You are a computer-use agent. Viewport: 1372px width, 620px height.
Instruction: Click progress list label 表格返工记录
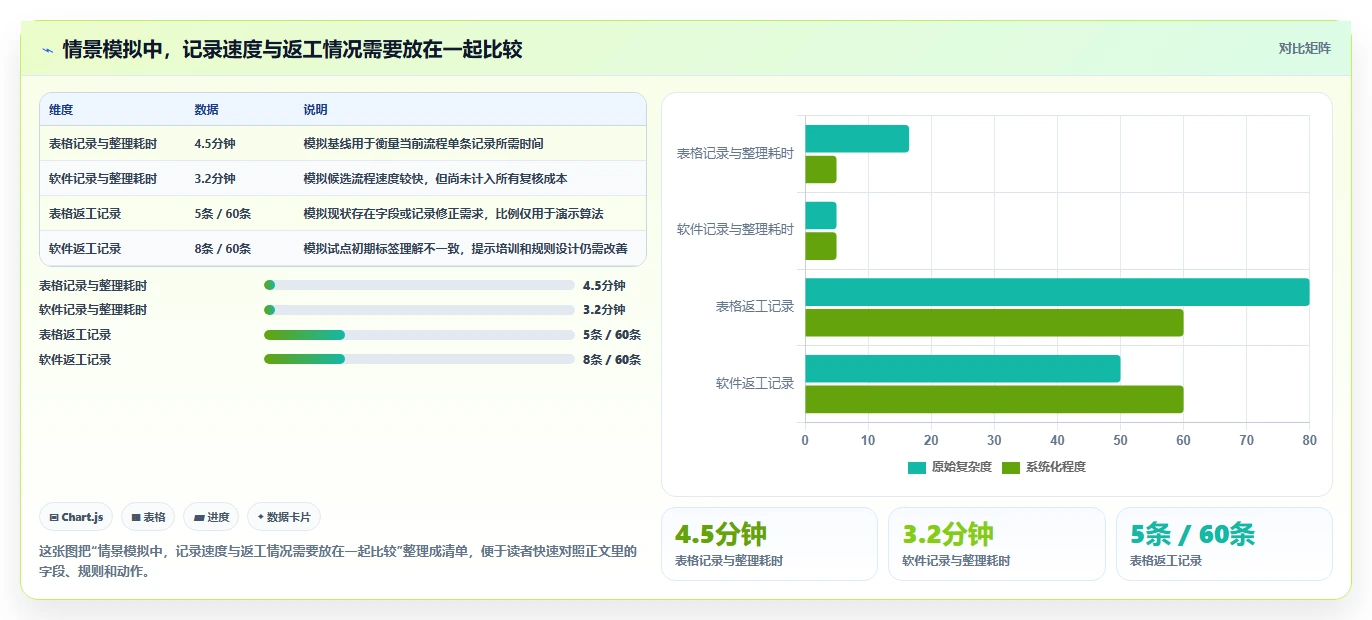(75, 335)
